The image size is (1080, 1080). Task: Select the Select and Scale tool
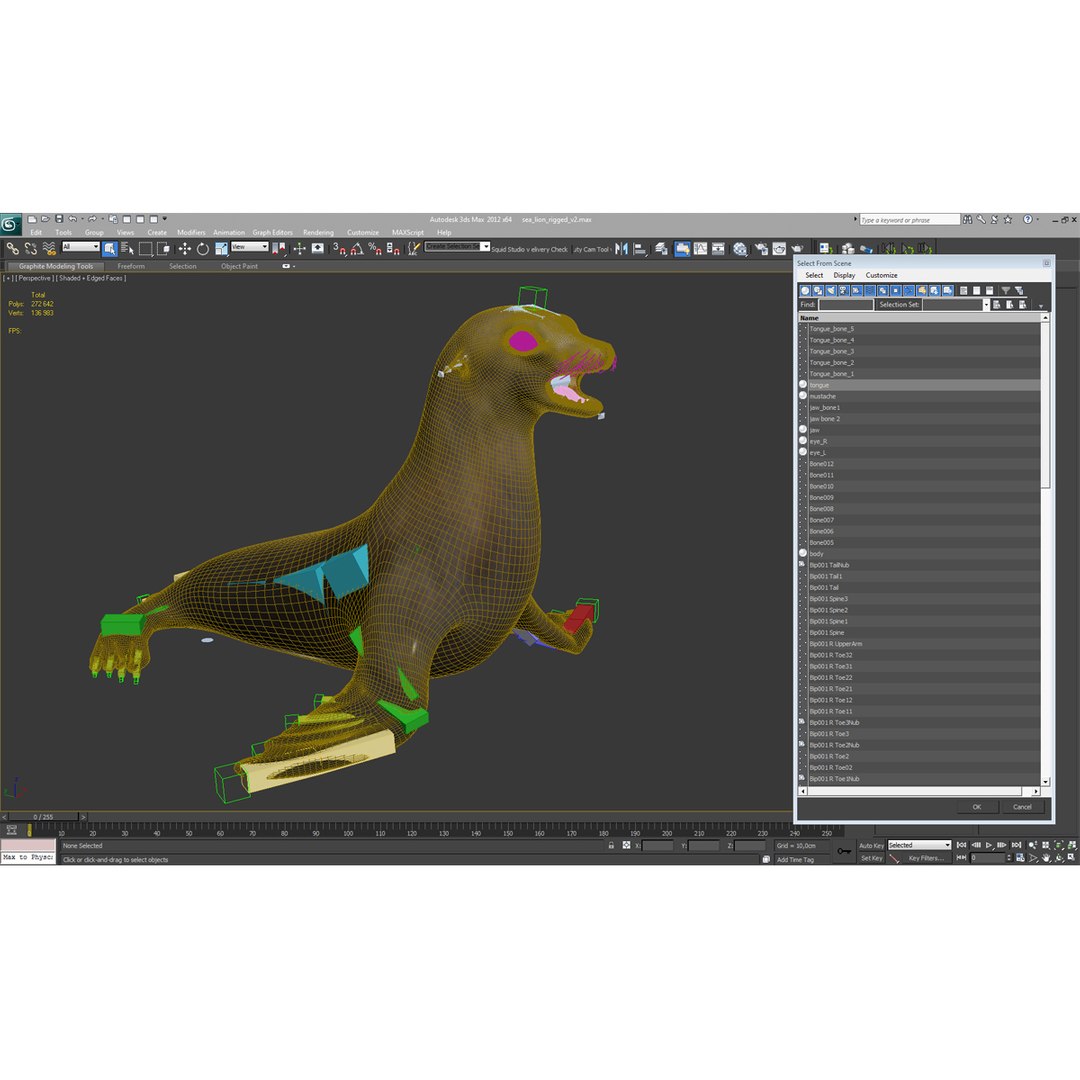(x=221, y=249)
